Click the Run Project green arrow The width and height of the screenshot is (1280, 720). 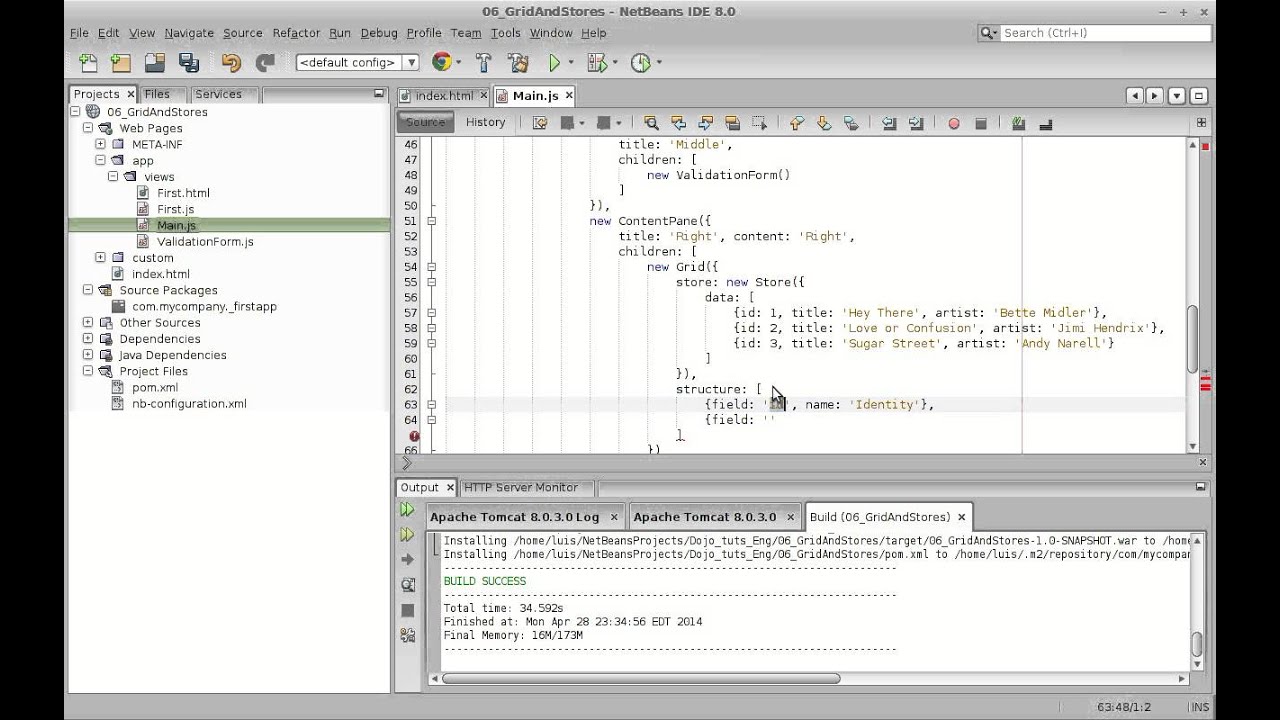[x=554, y=63]
